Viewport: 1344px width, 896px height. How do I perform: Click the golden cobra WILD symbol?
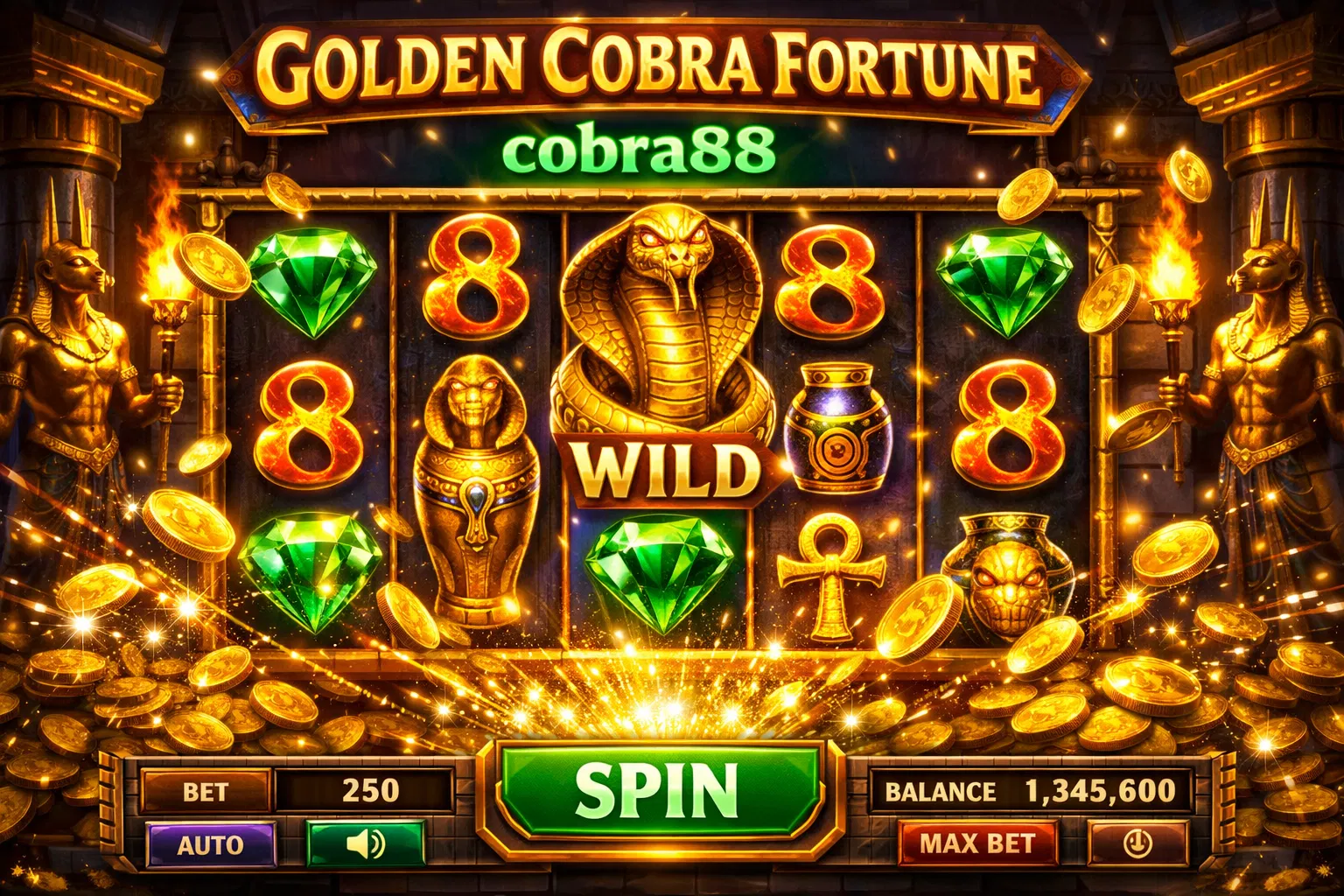click(x=664, y=359)
